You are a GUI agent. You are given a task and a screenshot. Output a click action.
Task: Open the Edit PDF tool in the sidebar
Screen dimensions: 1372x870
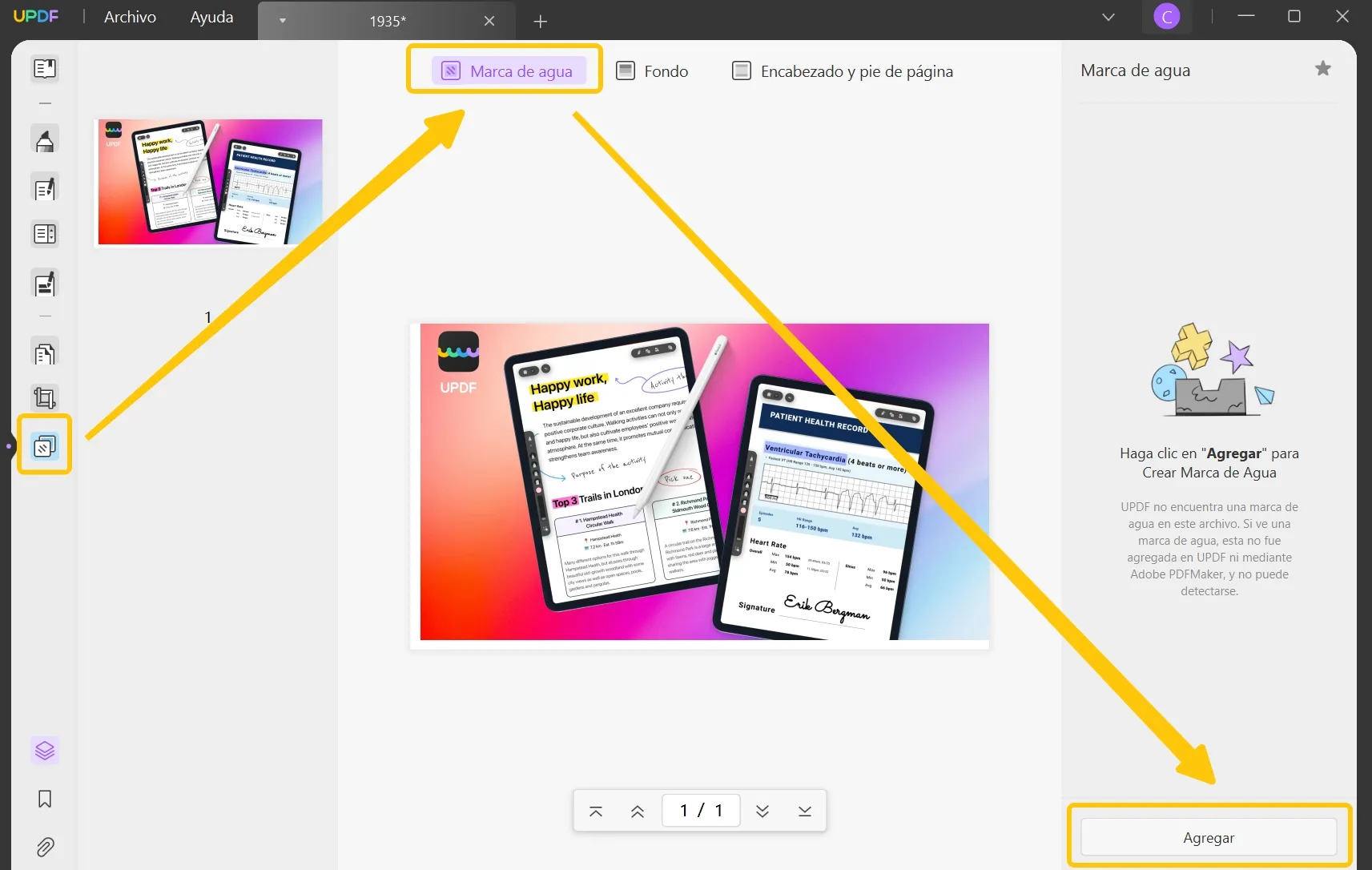[45, 188]
